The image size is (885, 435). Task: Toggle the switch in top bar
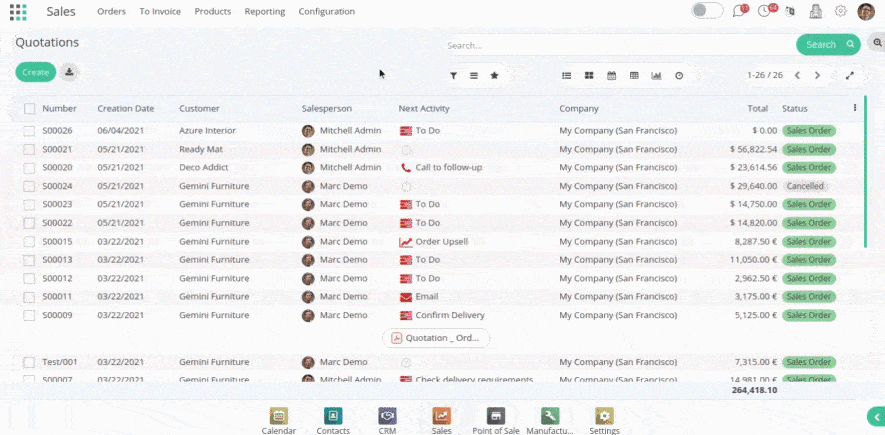(x=707, y=11)
